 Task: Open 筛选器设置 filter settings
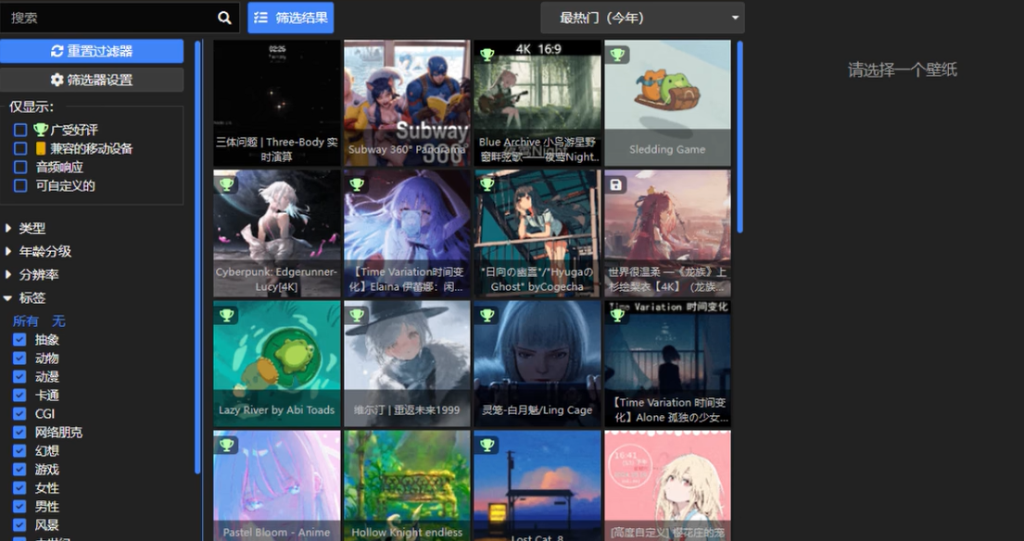[x=92, y=80]
